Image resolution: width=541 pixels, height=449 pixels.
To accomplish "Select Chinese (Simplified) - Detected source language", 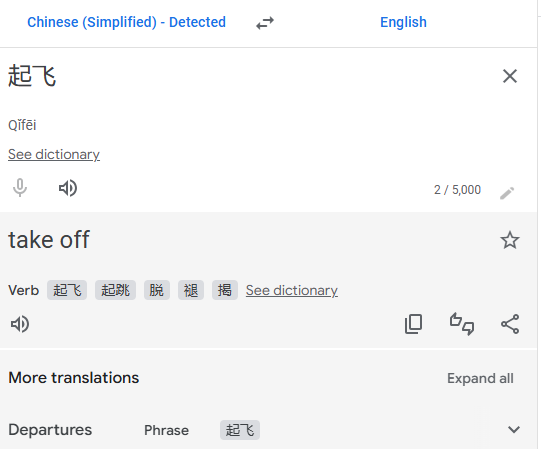I will tap(126, 22).
